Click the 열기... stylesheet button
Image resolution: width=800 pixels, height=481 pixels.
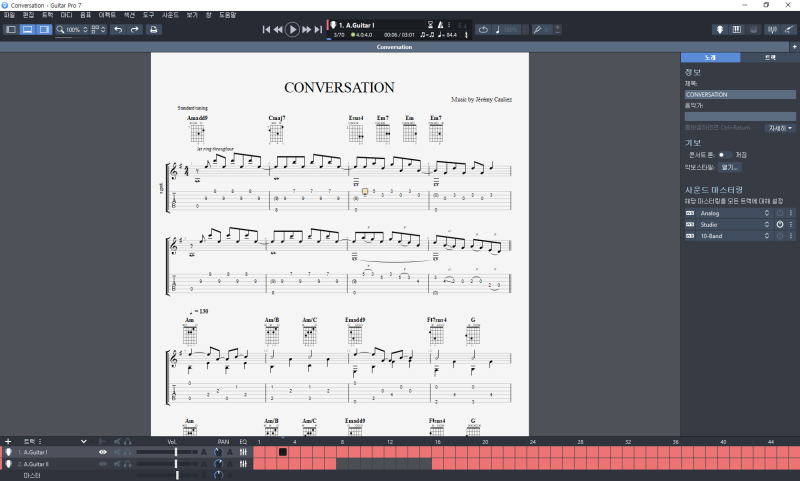pos(729,167)
